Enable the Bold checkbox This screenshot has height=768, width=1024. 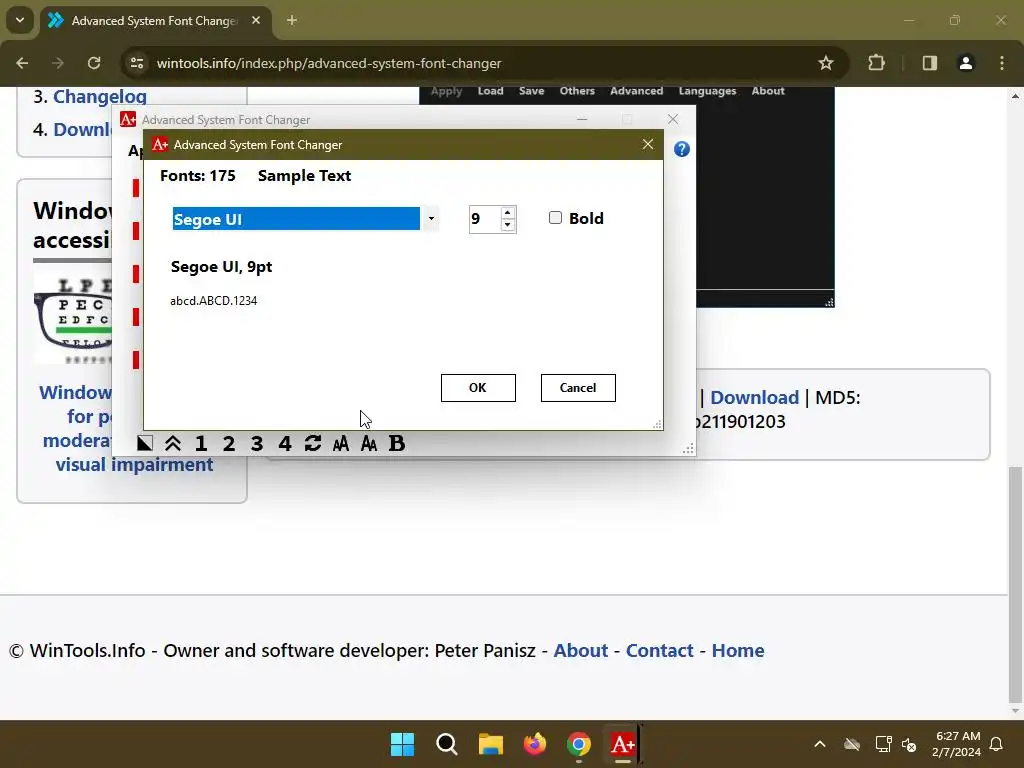(555, 218)
